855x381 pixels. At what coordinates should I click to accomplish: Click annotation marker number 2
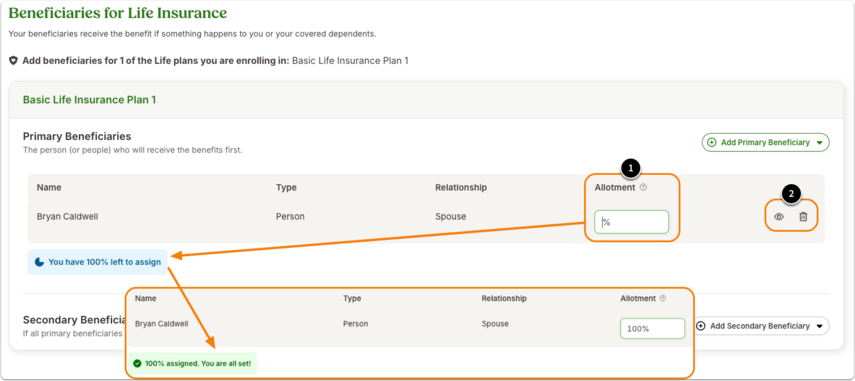[x=791, y=192]
